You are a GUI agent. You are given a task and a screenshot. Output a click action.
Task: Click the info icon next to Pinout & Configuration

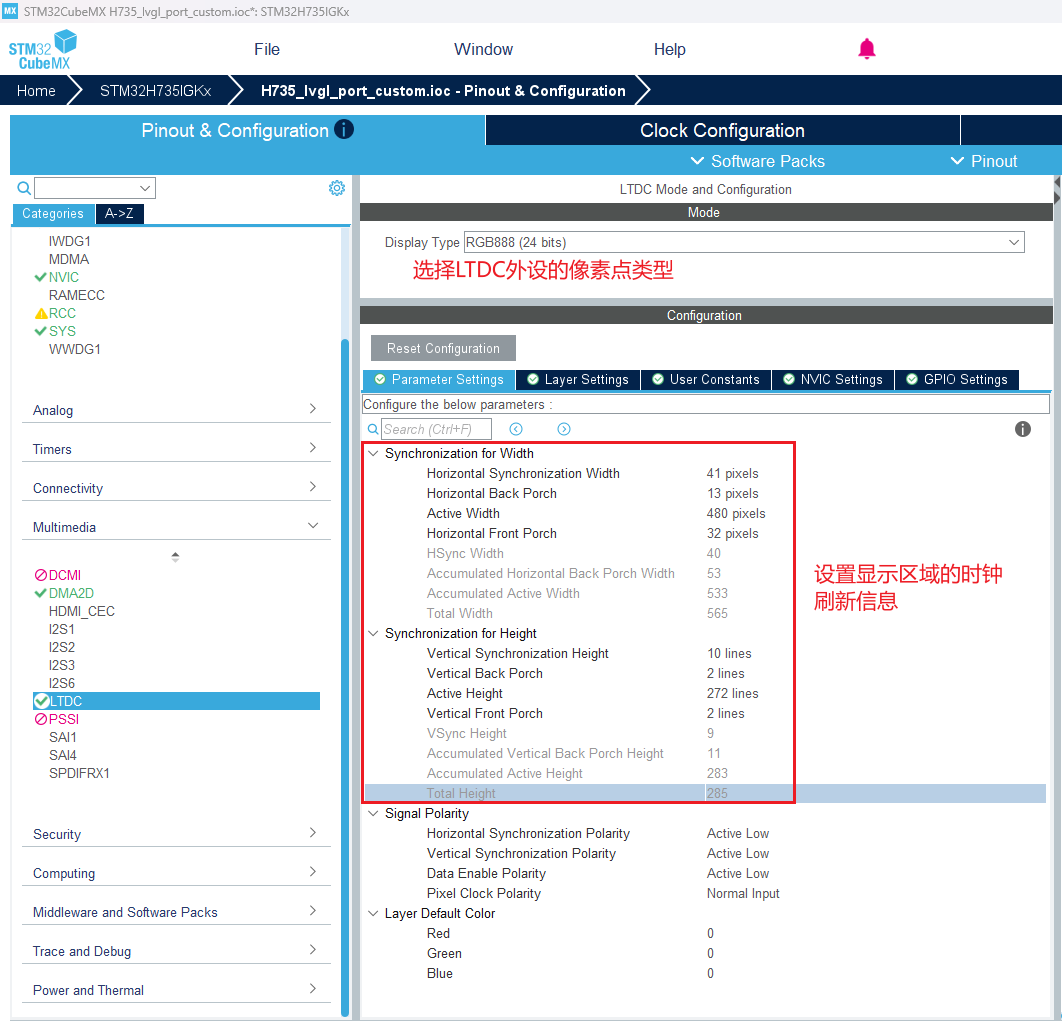pos(343,129)
